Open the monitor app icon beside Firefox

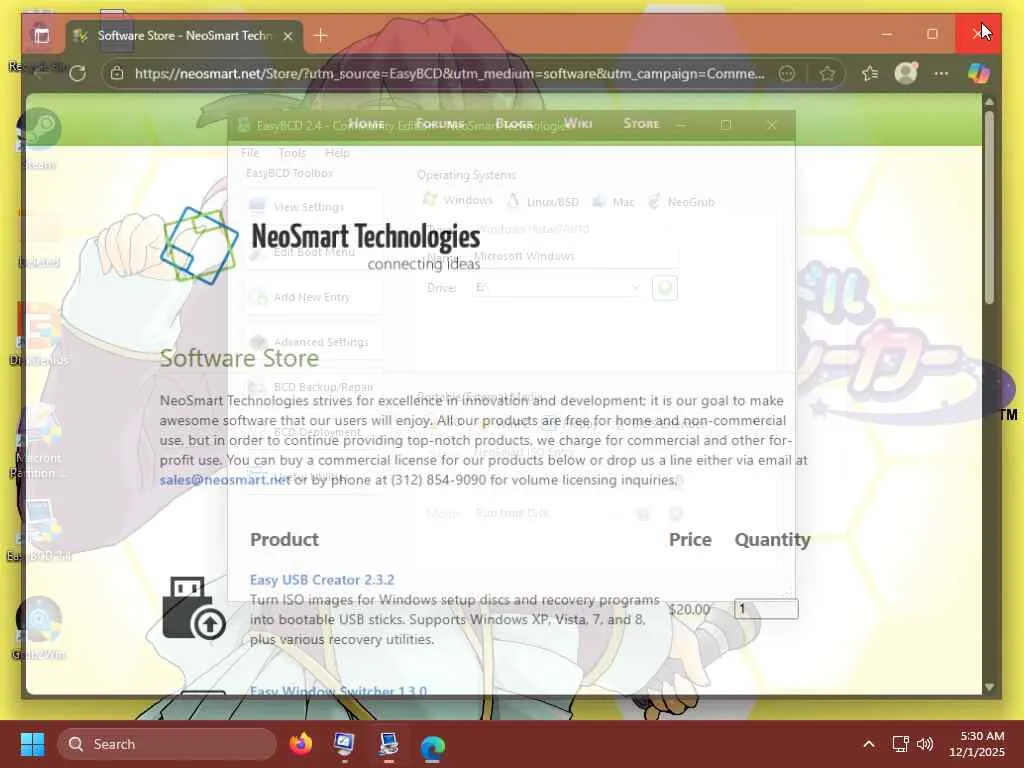pos(344,744)
